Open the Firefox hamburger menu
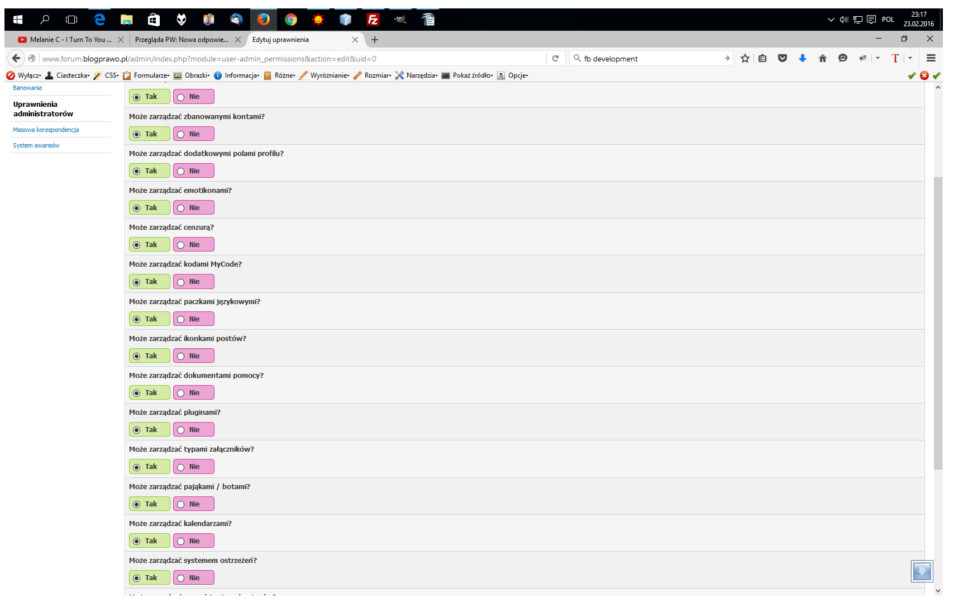 [931, 58]
